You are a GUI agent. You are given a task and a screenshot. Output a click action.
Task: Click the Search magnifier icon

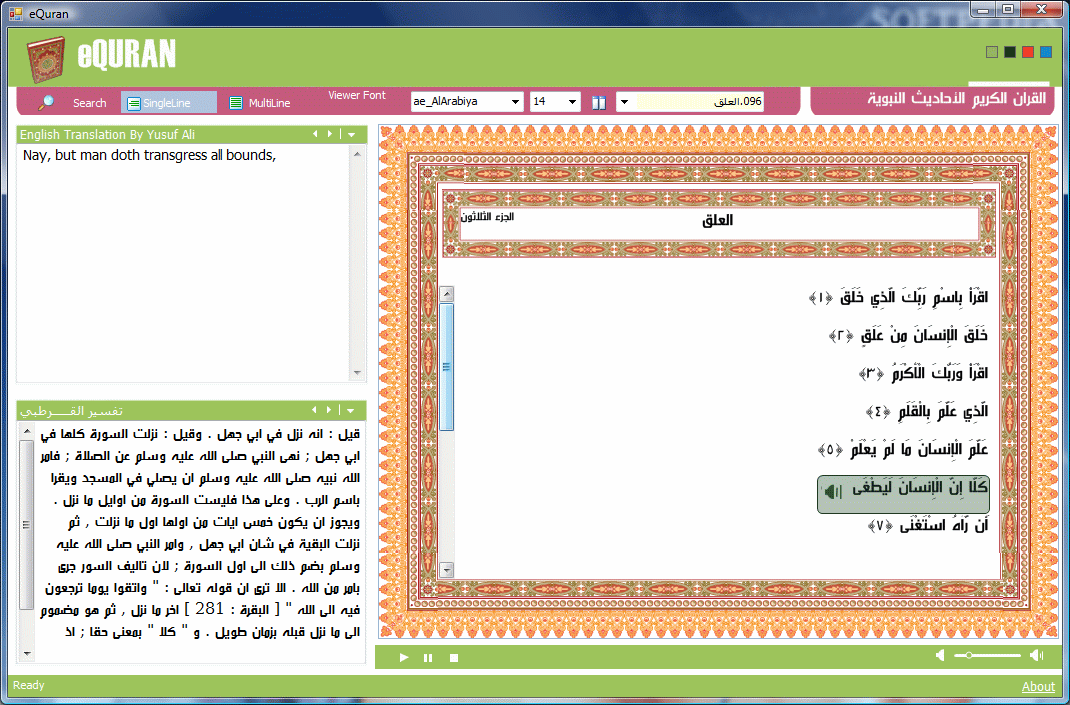point(46,102)
